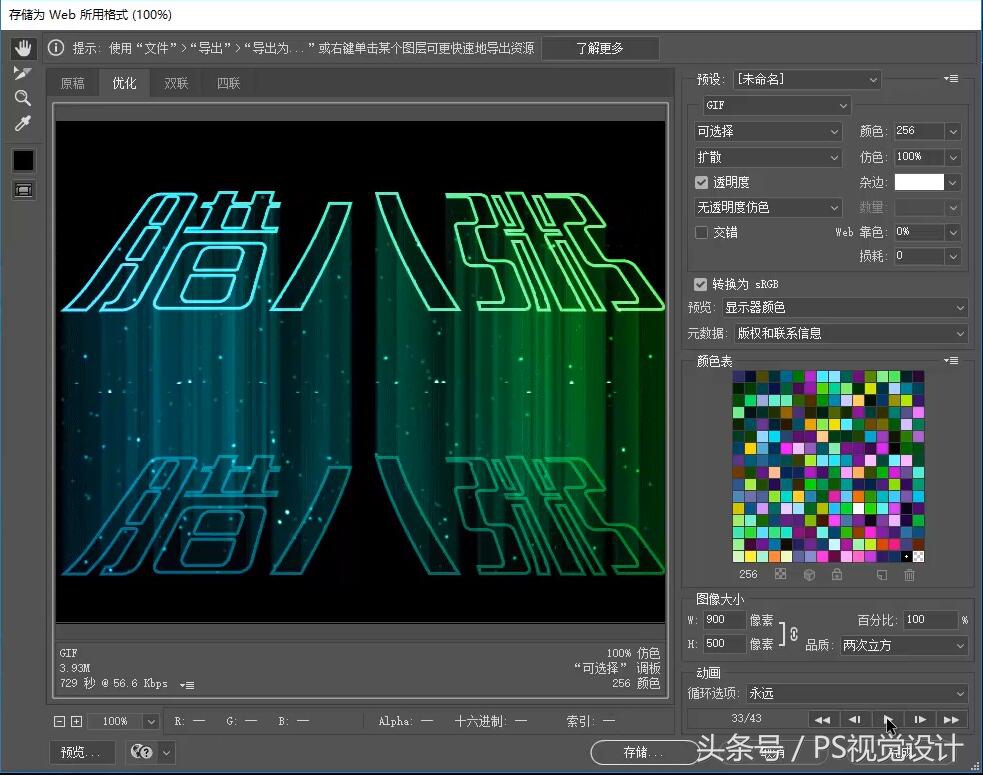Select the Hand tool

[x=22, y=47]
